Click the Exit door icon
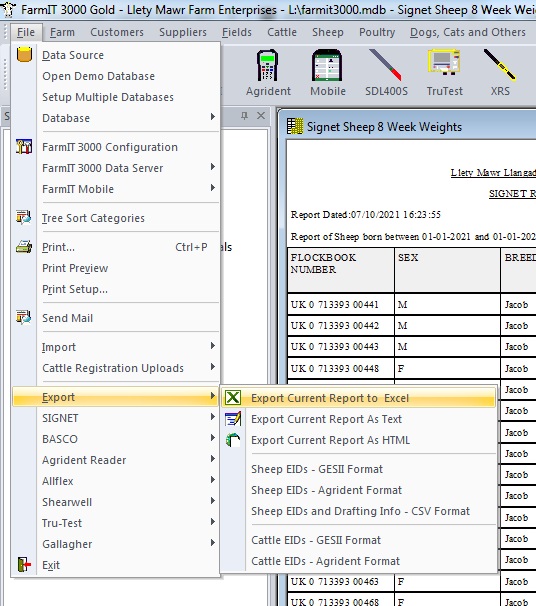This screenshot has width=536, height=606. pos(24,564)
